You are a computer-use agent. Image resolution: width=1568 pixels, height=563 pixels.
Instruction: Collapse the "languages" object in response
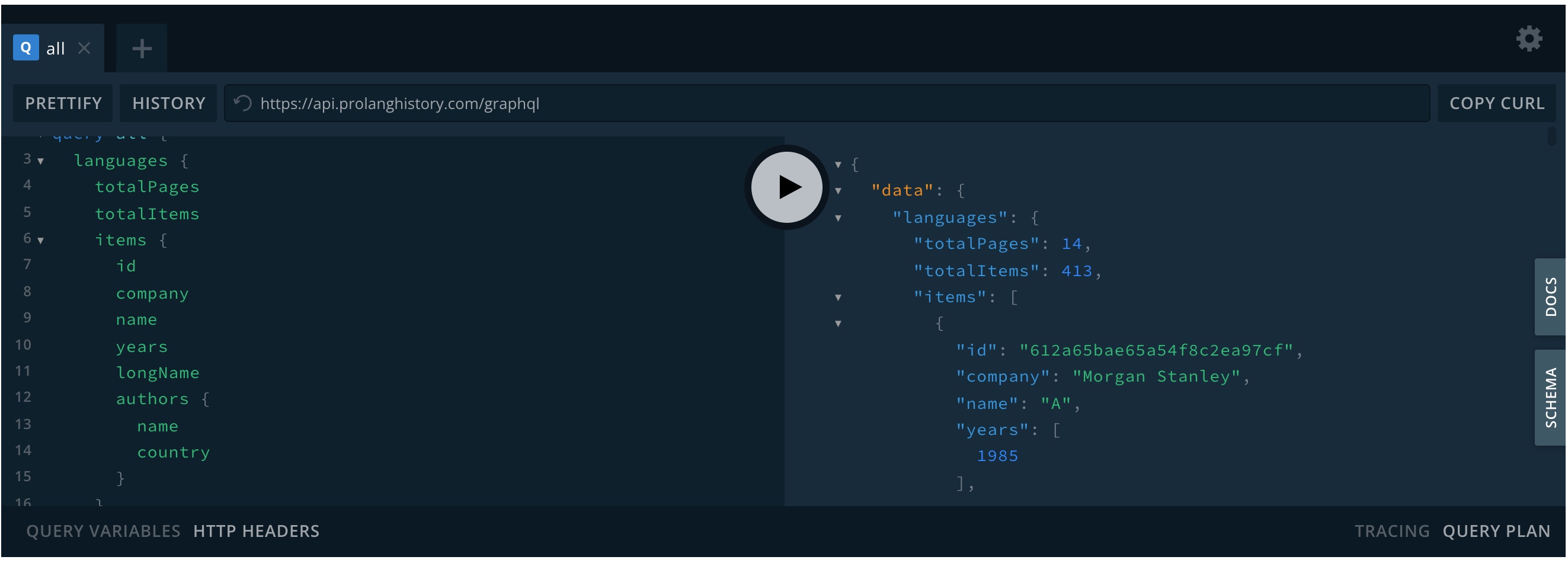tap(838, 218)
